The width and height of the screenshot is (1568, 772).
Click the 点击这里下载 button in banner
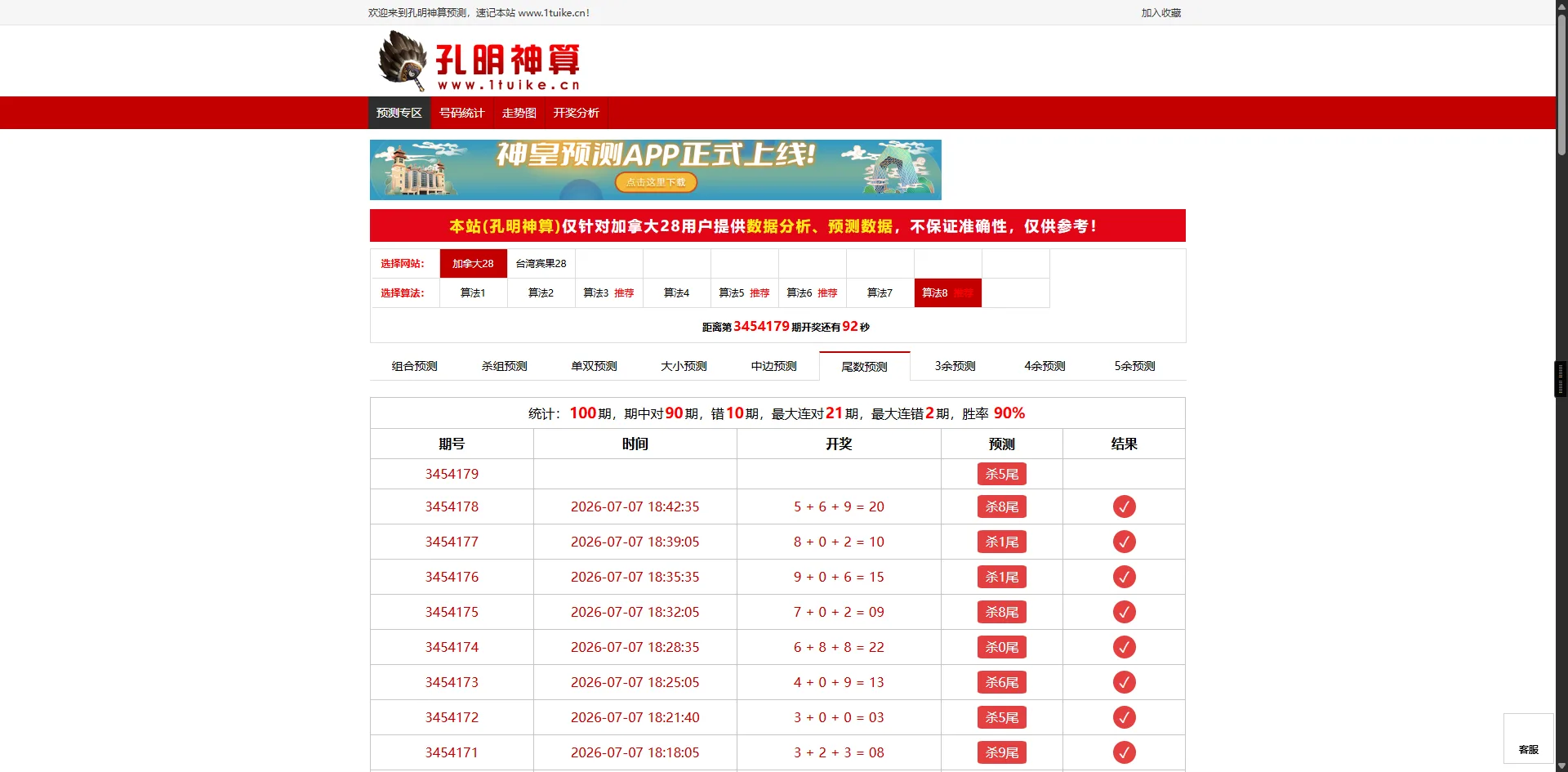656,182
